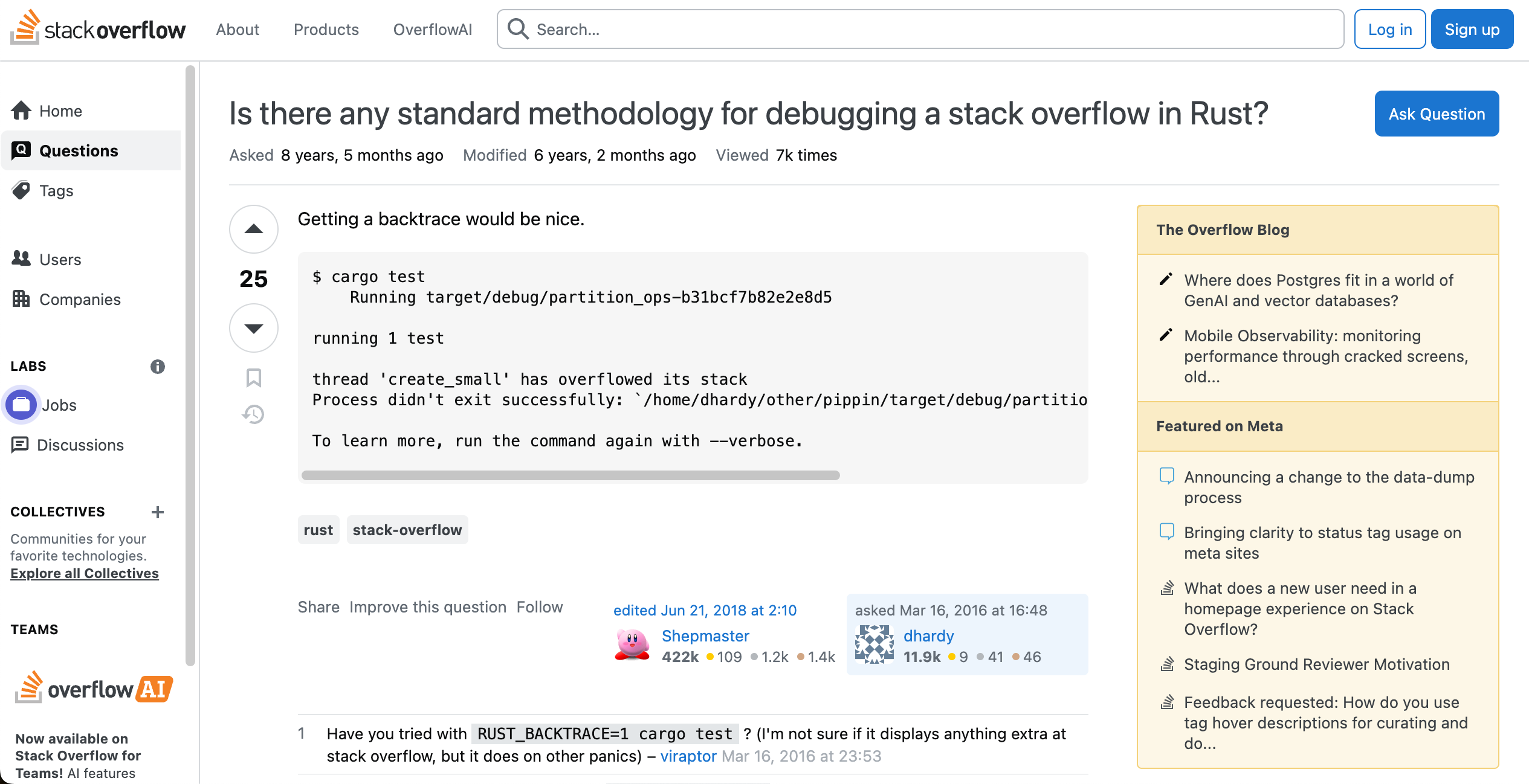Open Mobile Observability blog post
The image size is (1529, 784).
point(1326,356)
